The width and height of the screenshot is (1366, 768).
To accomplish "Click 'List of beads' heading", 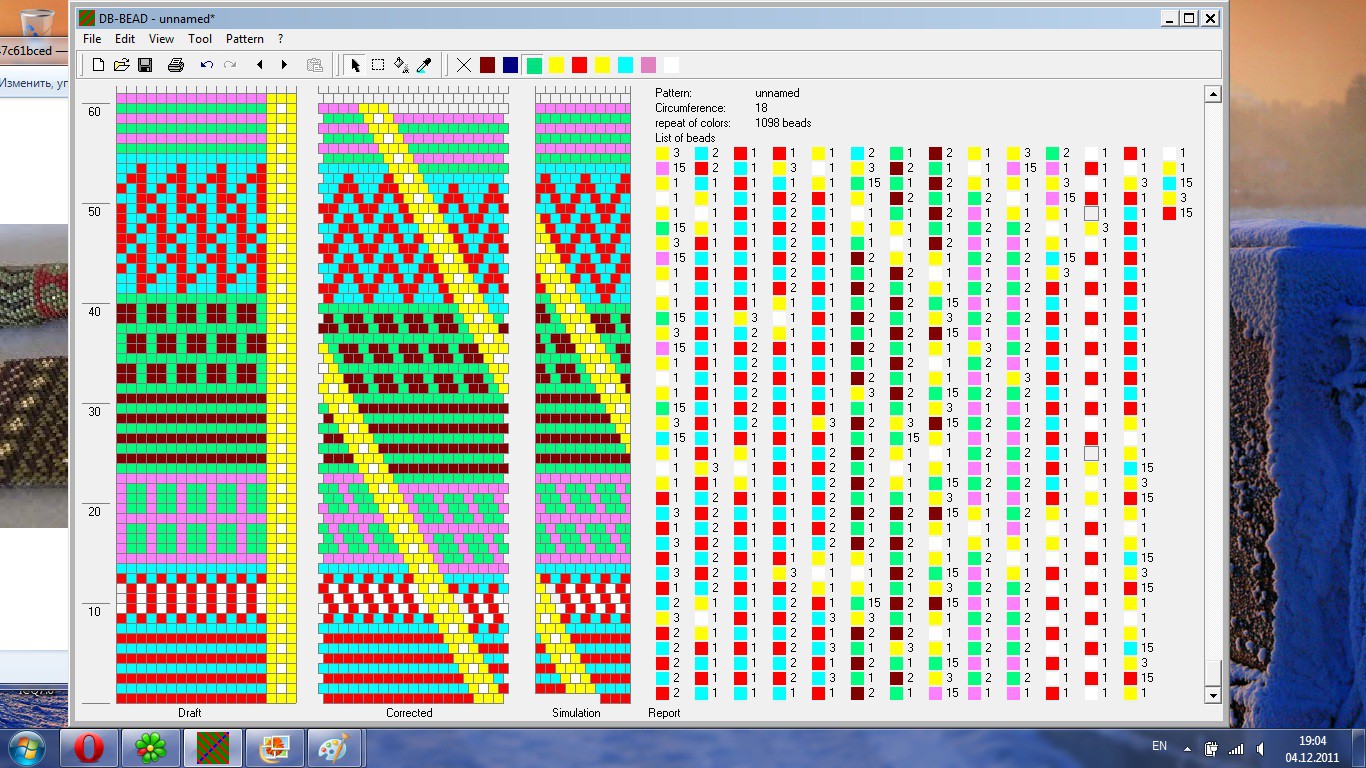I will [x=685, y=138].
